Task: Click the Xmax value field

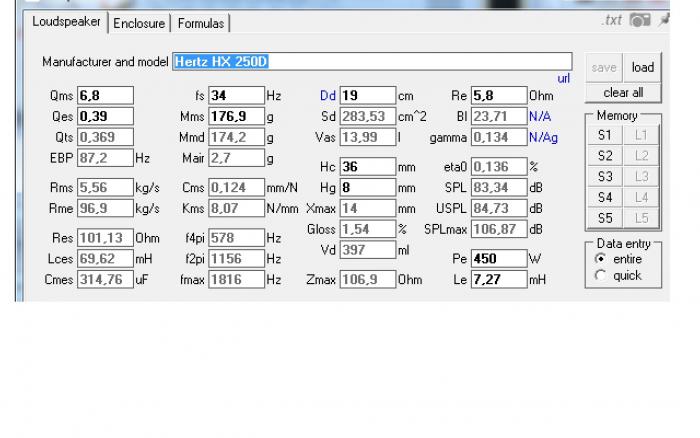Action: point(368,208)
